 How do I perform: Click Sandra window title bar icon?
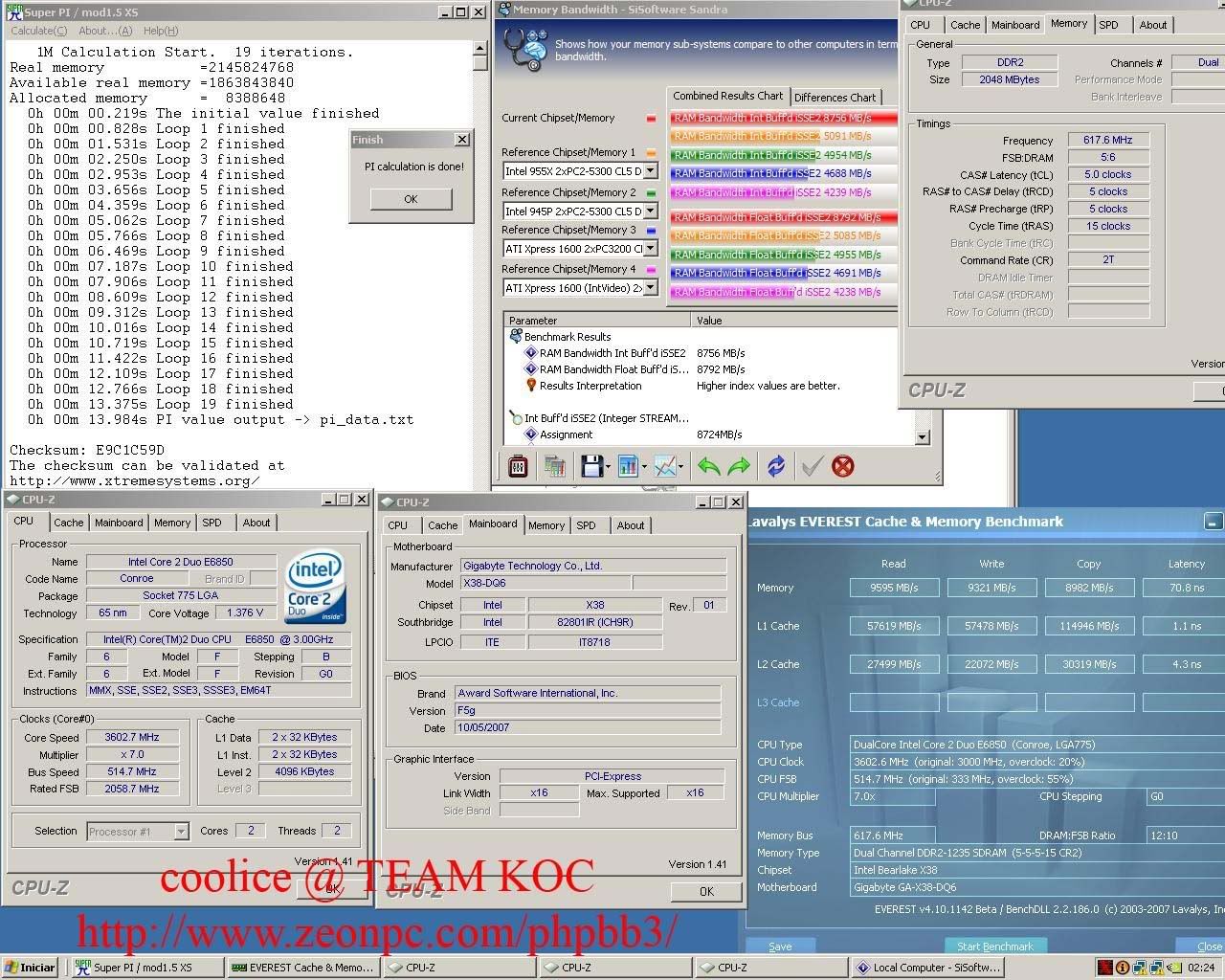(503, 10)
